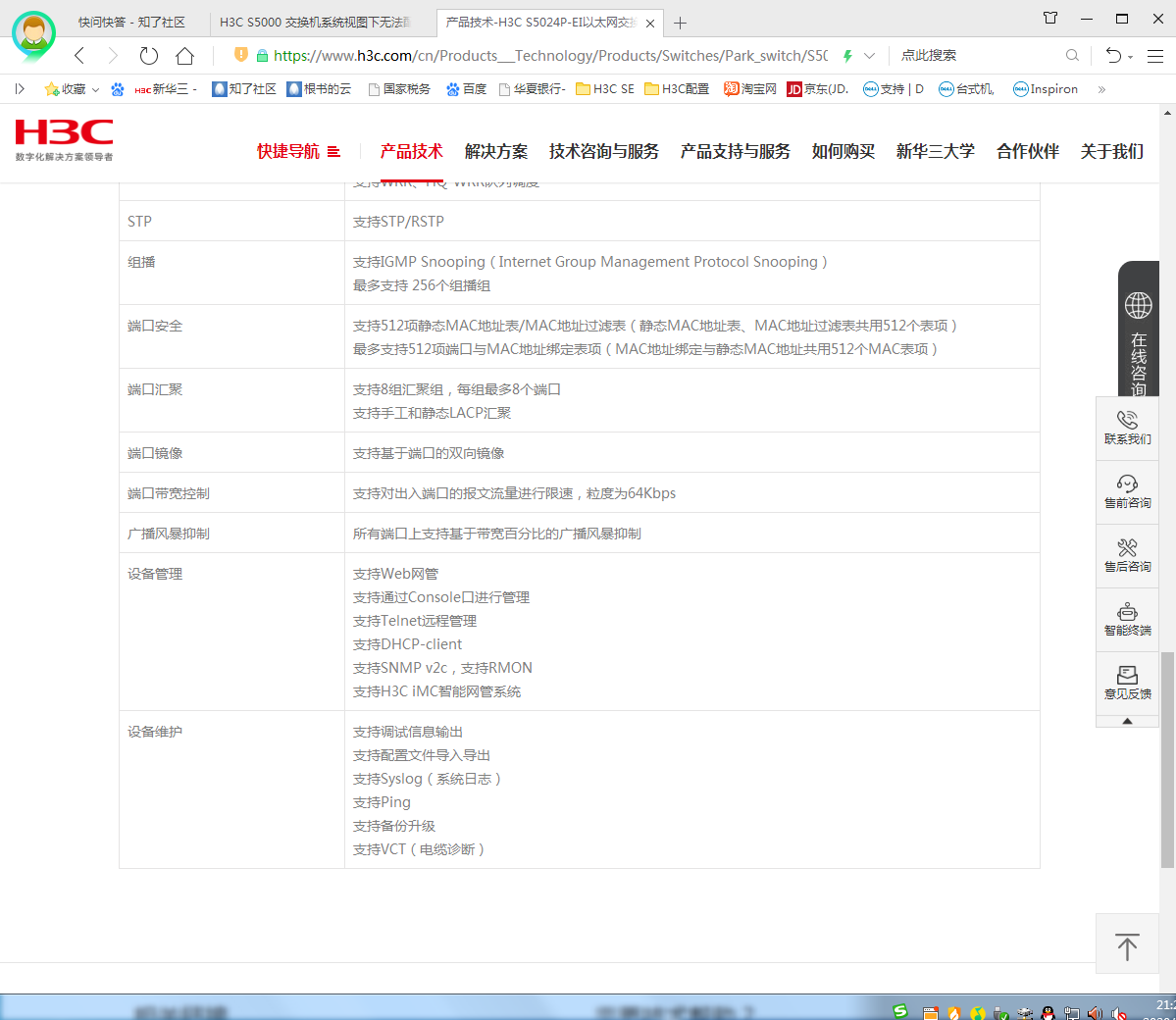Open the 知了社区 bookmark
1176x1020 pixels.
pyautogui.click(x=244, y=89)
